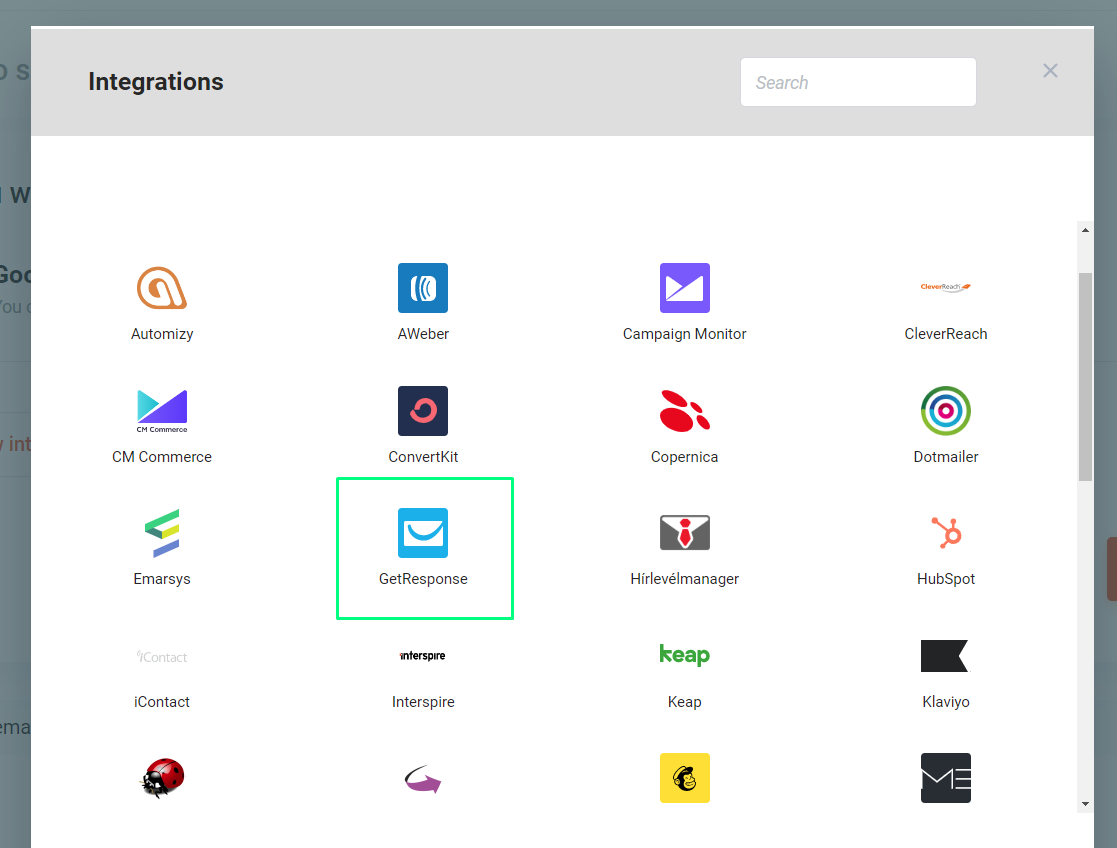Open the Campaign Monitor integration icon
The image size is (1117, 848).
click(x=685, y=288)
